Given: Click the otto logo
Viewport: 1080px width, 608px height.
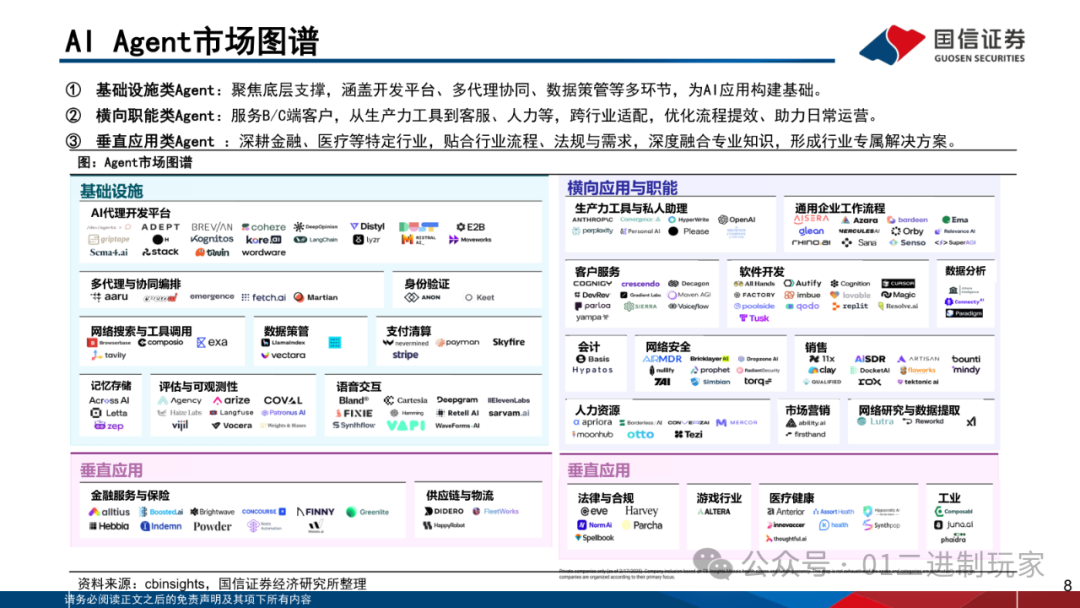Looking at the screenshot, I should pyautogui.click(x=640, y=434).
